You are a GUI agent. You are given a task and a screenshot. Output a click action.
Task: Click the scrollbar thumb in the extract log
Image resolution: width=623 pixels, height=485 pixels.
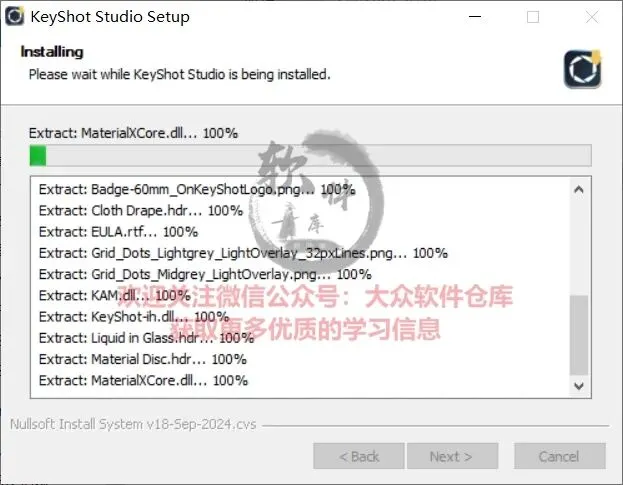pos(579,335)
